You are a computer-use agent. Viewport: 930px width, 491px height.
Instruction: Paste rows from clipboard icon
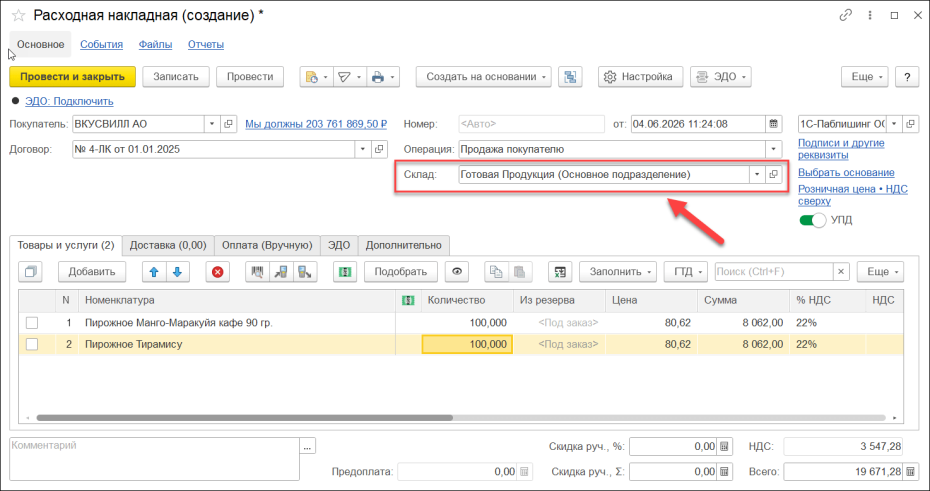[520, 272]
